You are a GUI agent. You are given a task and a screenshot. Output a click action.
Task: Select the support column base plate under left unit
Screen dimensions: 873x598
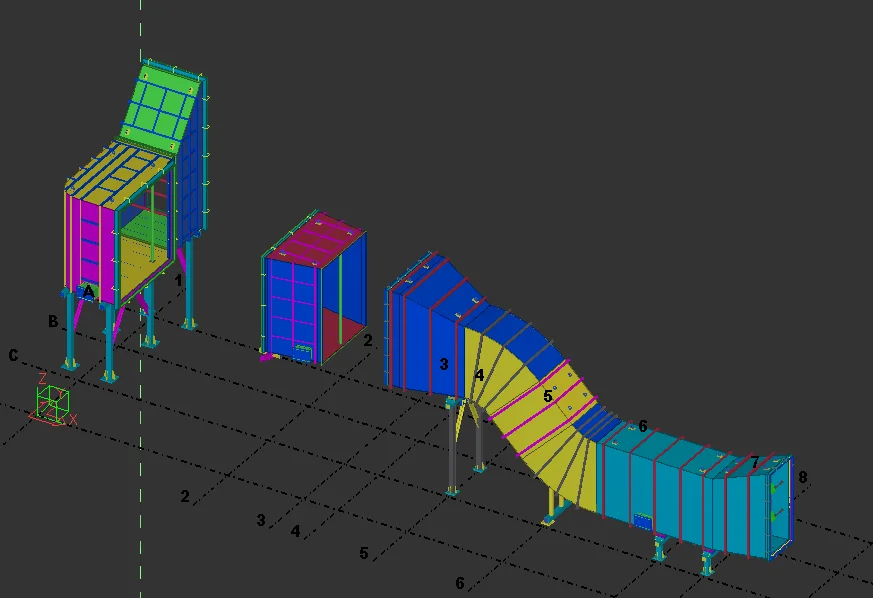(108, 375)
